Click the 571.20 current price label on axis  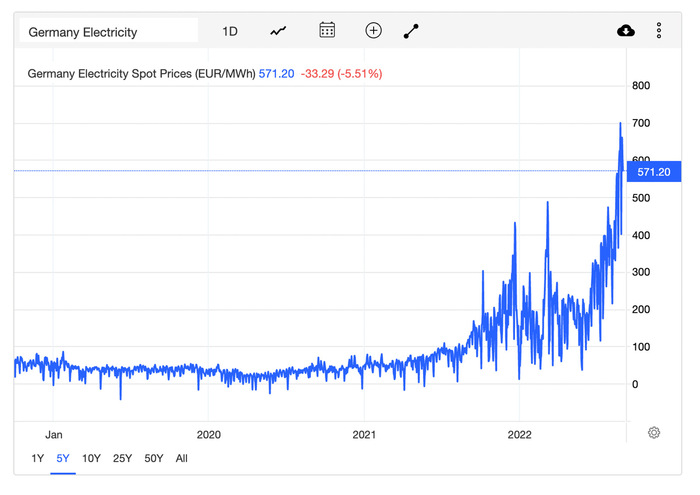point(653,172)
